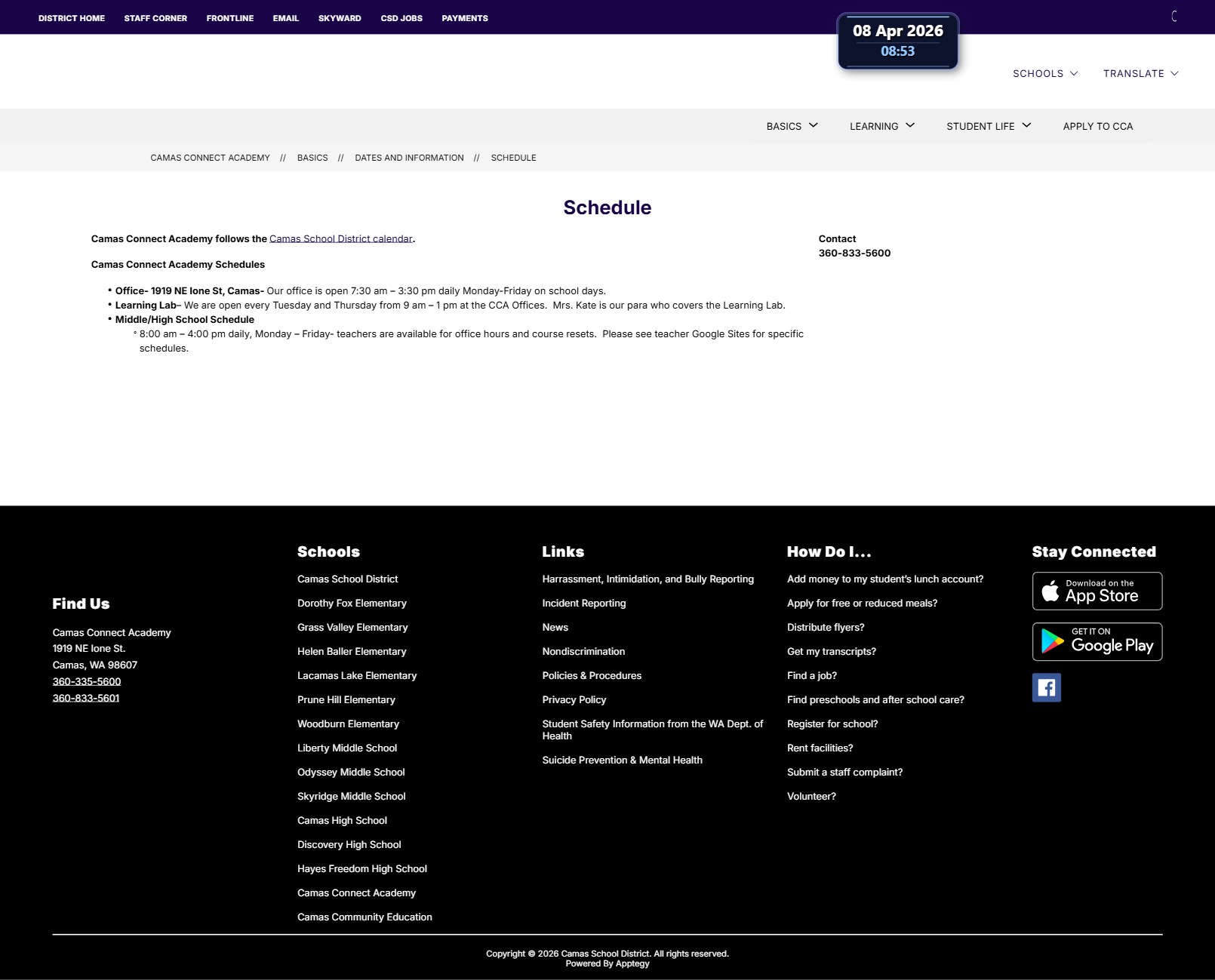Click Contact number 360-833-5600

(854, 253)
